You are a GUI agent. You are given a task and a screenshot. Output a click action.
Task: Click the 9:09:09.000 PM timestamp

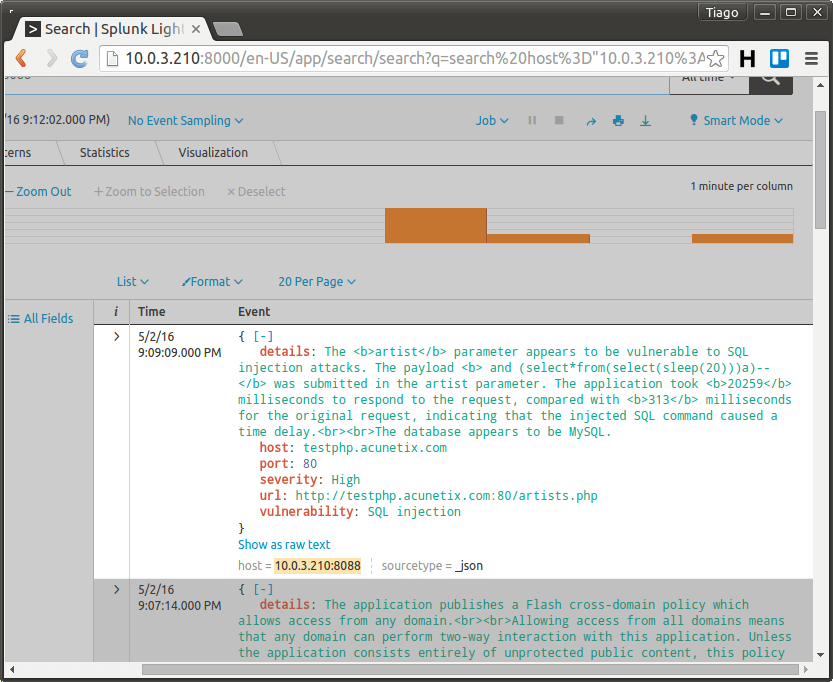click(180, 353)
